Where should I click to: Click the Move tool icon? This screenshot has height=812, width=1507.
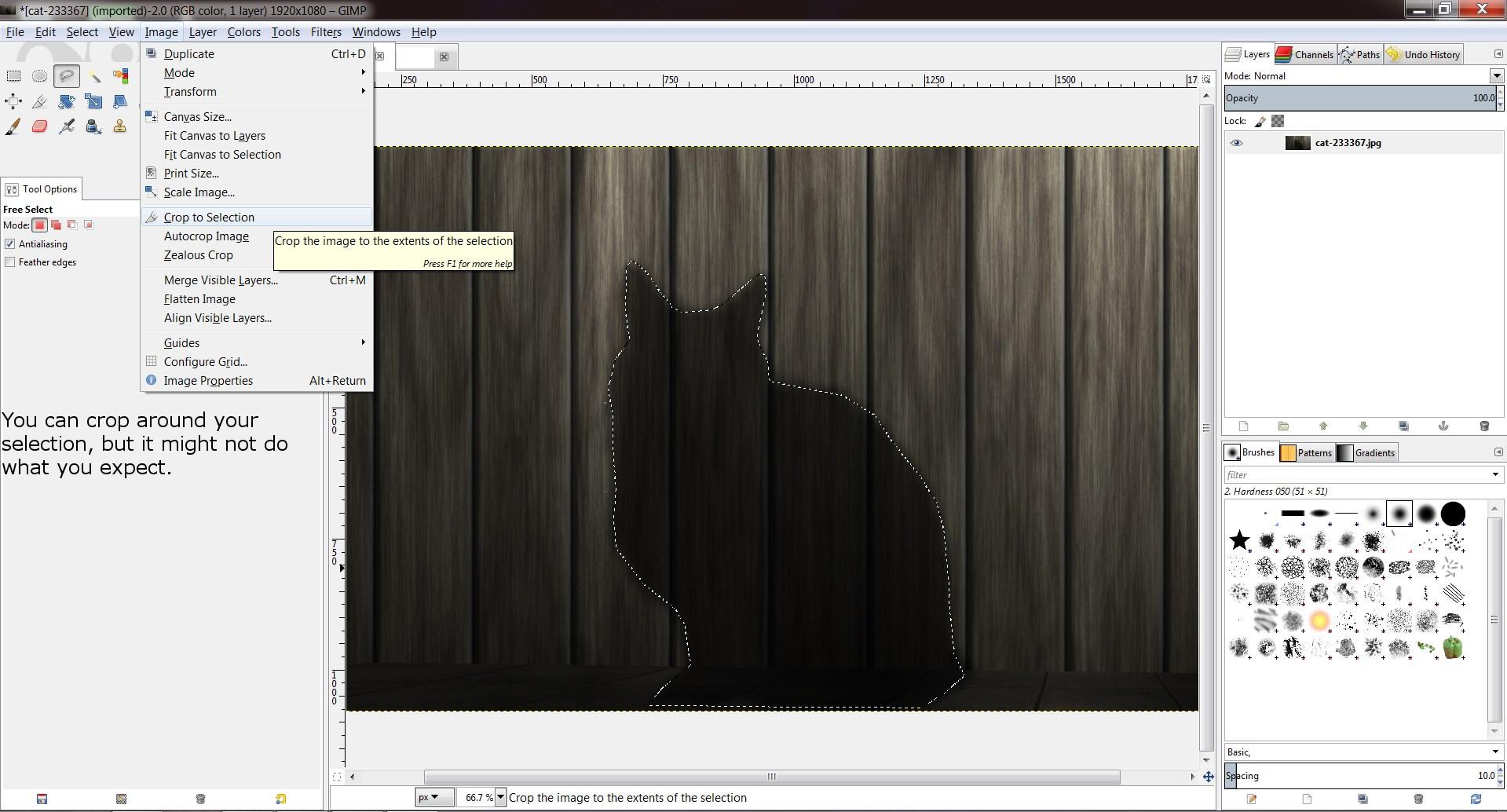coord(13,101)
